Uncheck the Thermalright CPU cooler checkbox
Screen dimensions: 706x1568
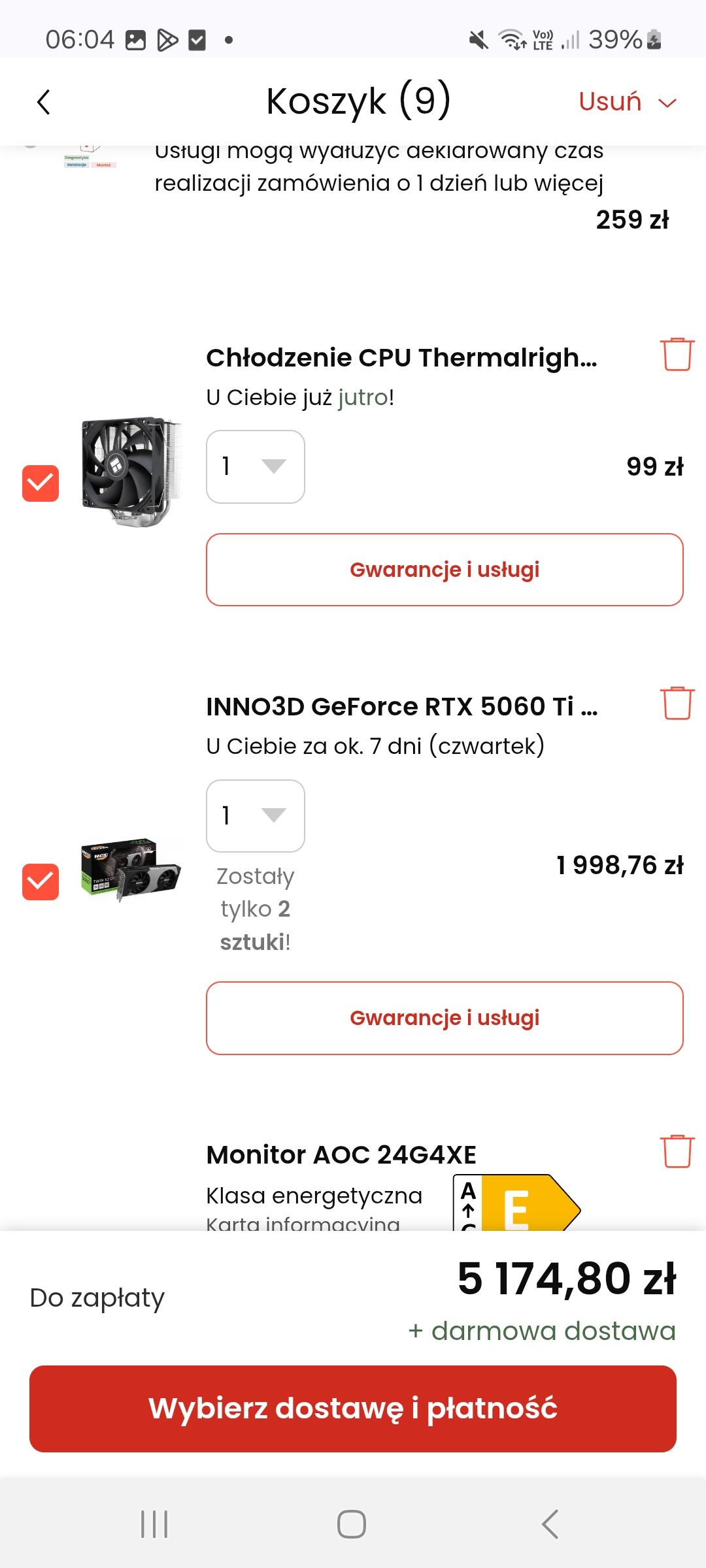tap(41, 483)
